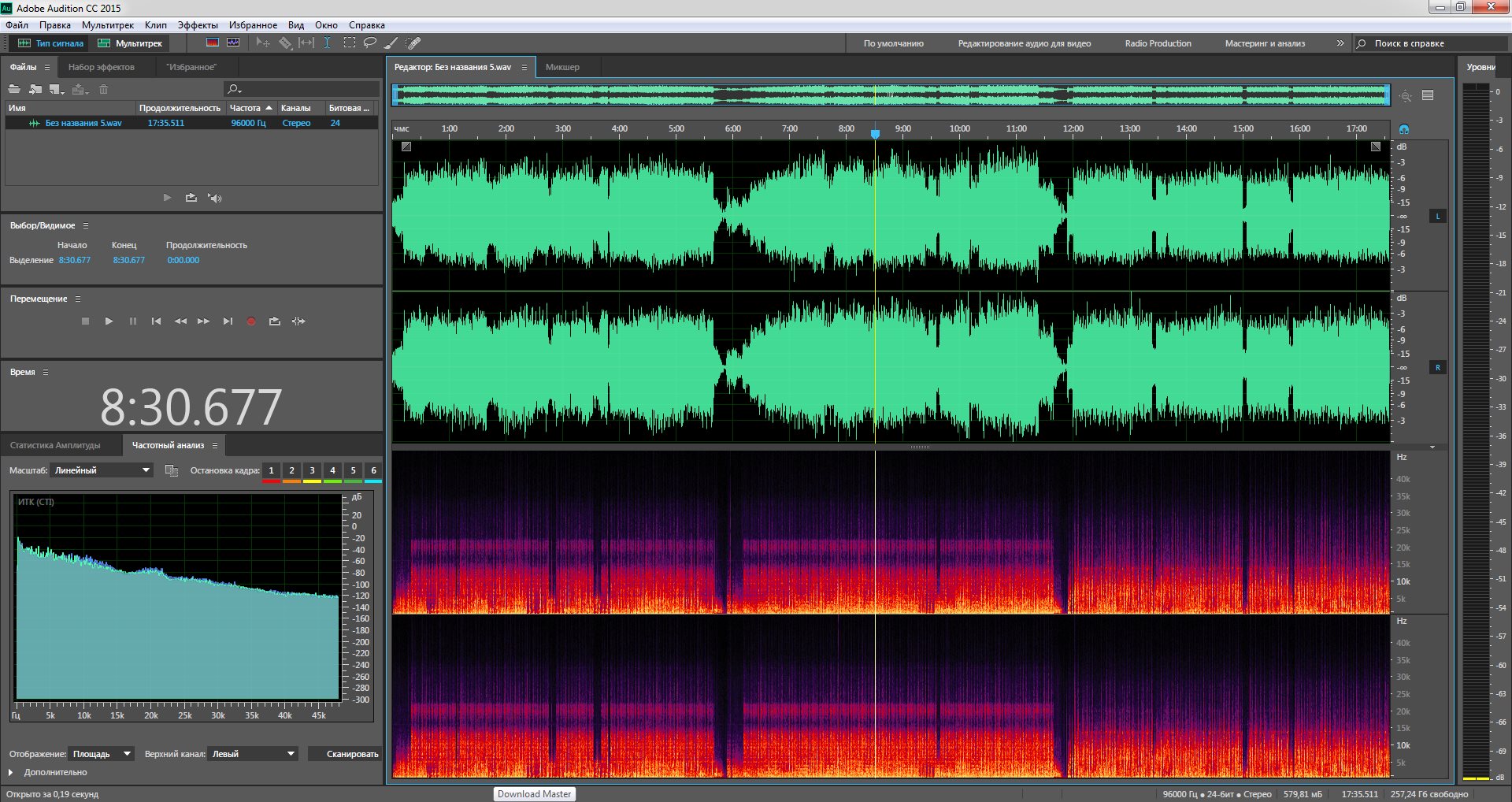The height and width of the screenshot is (802, 1512).
Task: Toggle the left channel L button
Action: [1437, 216]
